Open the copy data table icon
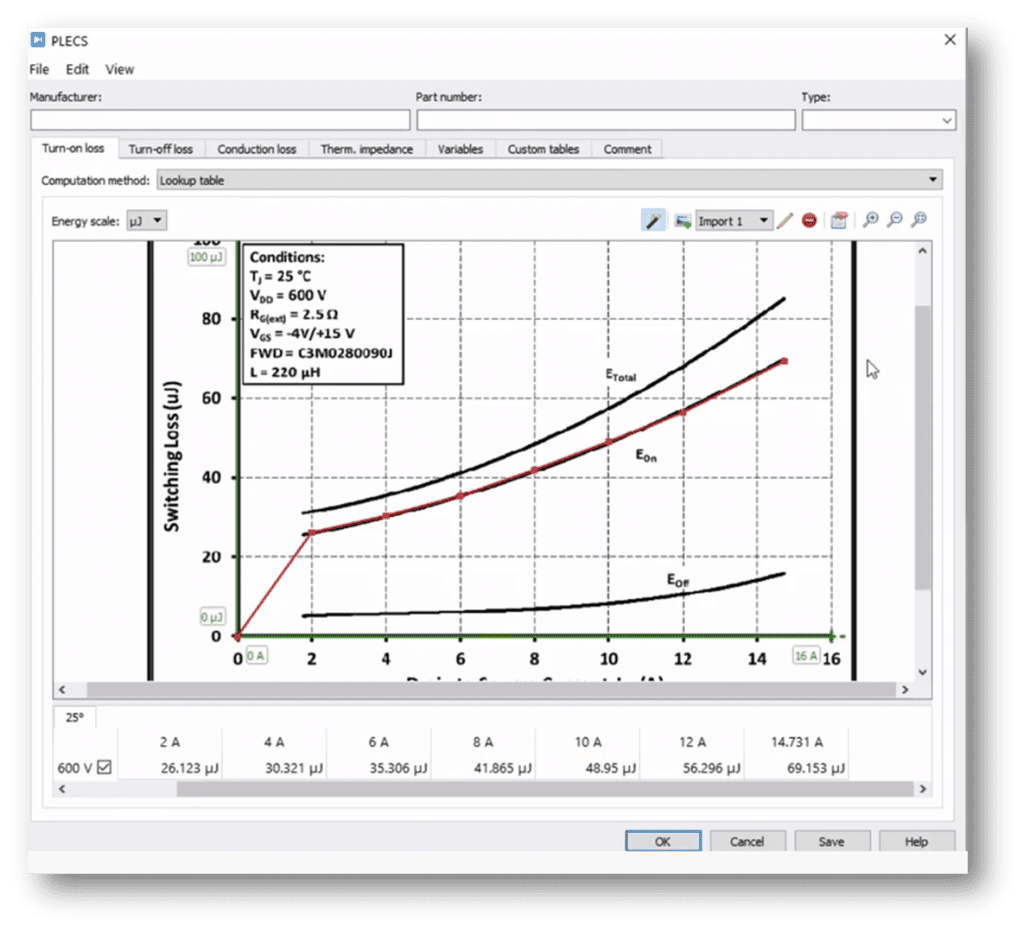The width and height of the screenshot is (1024, 930). click(838, 220)
